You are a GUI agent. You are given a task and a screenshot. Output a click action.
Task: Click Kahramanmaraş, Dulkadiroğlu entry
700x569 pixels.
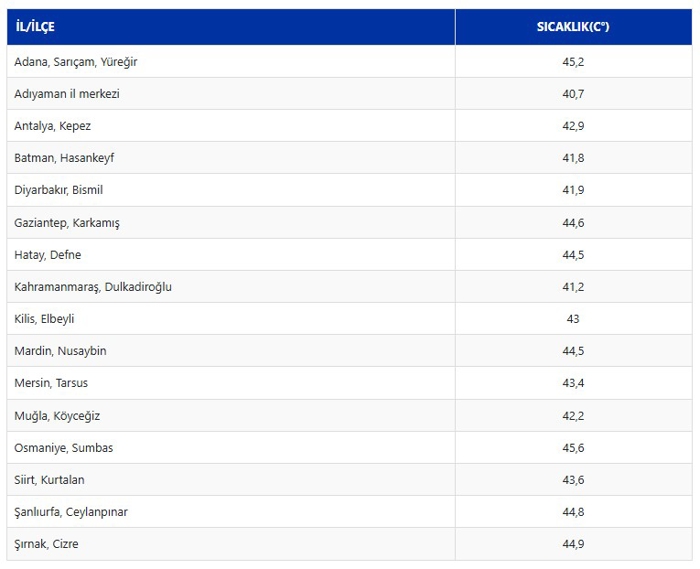[x=93, y=287]
